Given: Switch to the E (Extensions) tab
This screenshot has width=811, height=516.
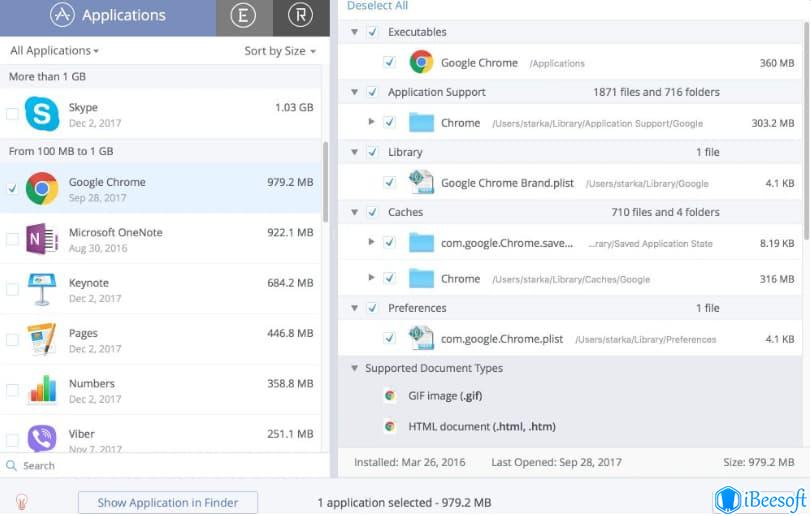Looking at the screenshot, I should click(244, 16).
